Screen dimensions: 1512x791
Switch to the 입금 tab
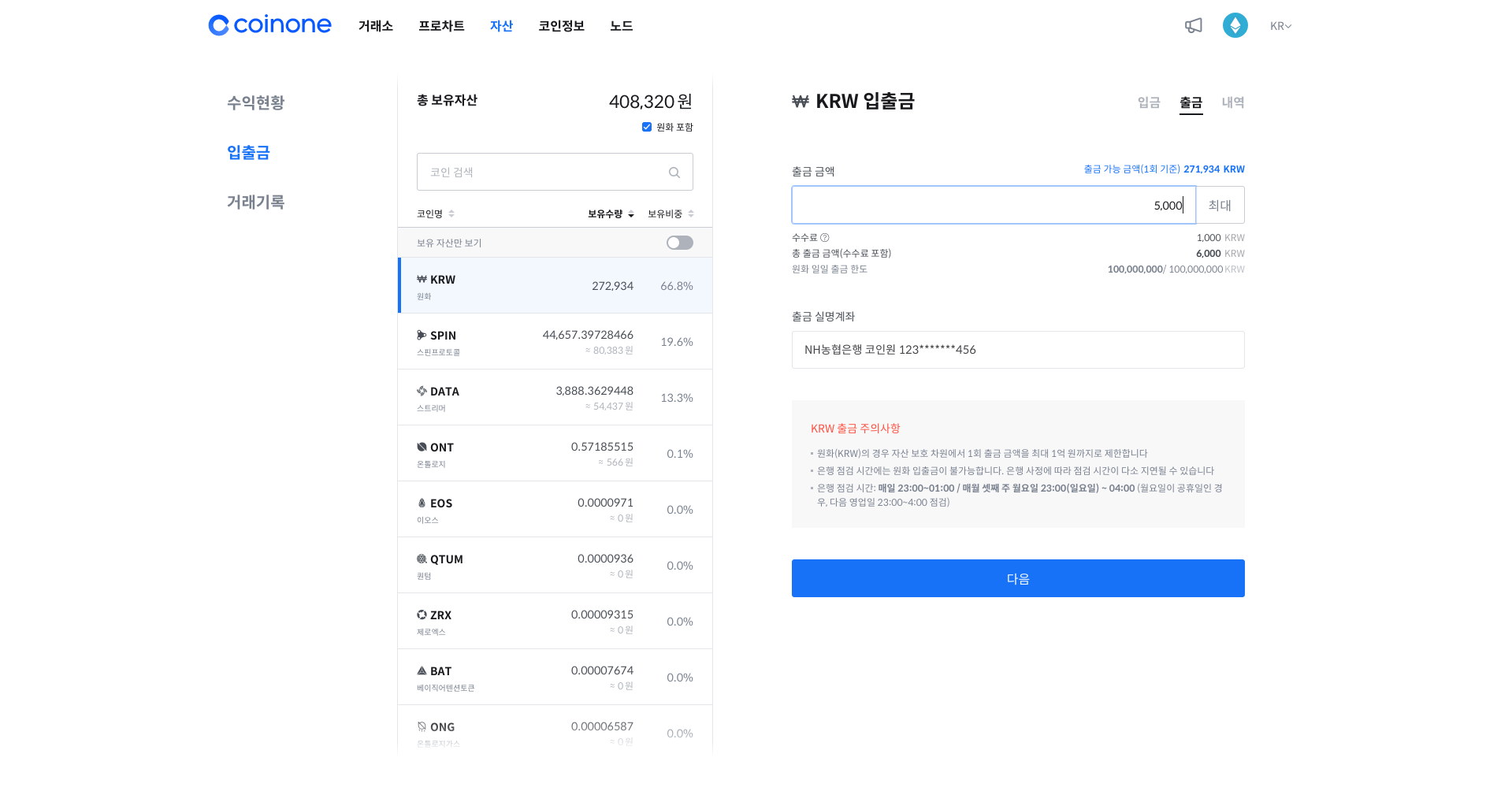1149,102
